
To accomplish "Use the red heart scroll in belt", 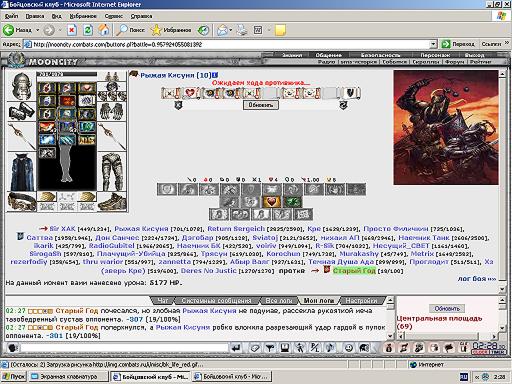I will click(x=190, y=93).
